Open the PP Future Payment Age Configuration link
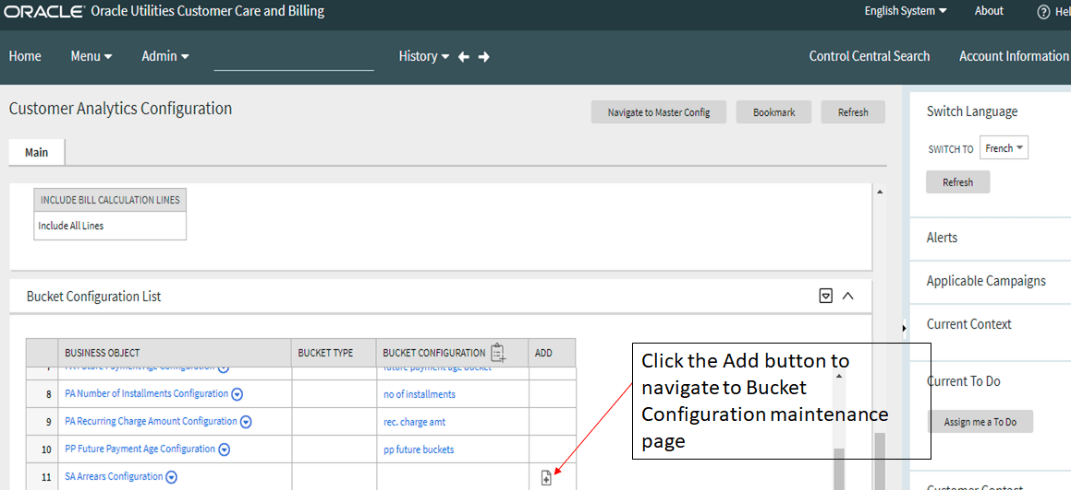Image resolution: width=1071 pixels, height=490 pixels. coord(140,449)
